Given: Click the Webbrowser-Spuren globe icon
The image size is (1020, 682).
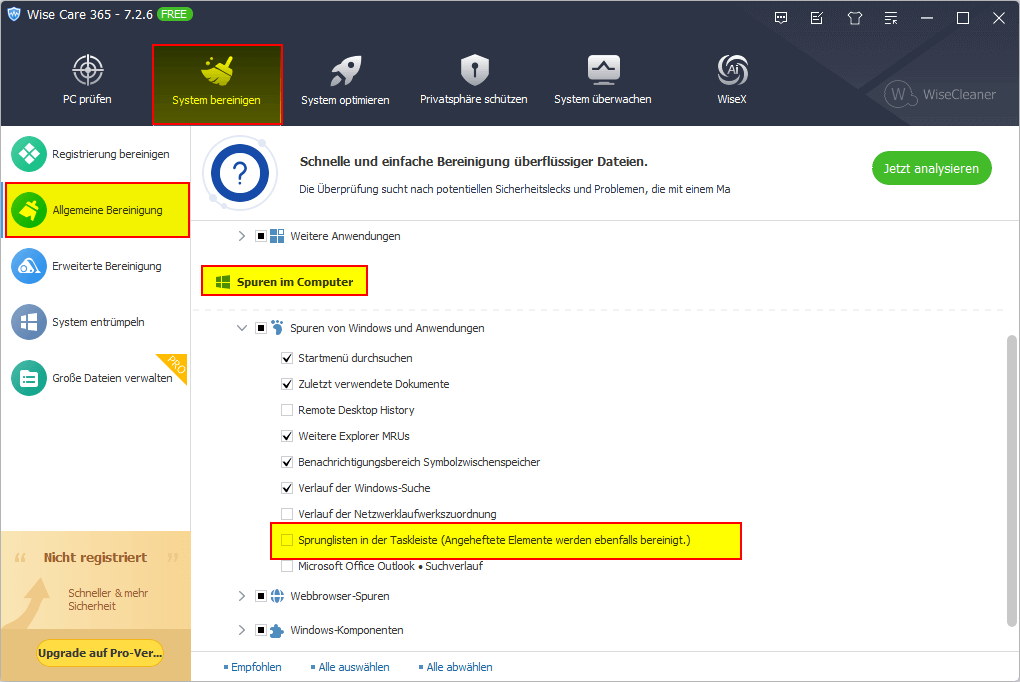Looking at the screenshot, I should [x=277, y=596].
